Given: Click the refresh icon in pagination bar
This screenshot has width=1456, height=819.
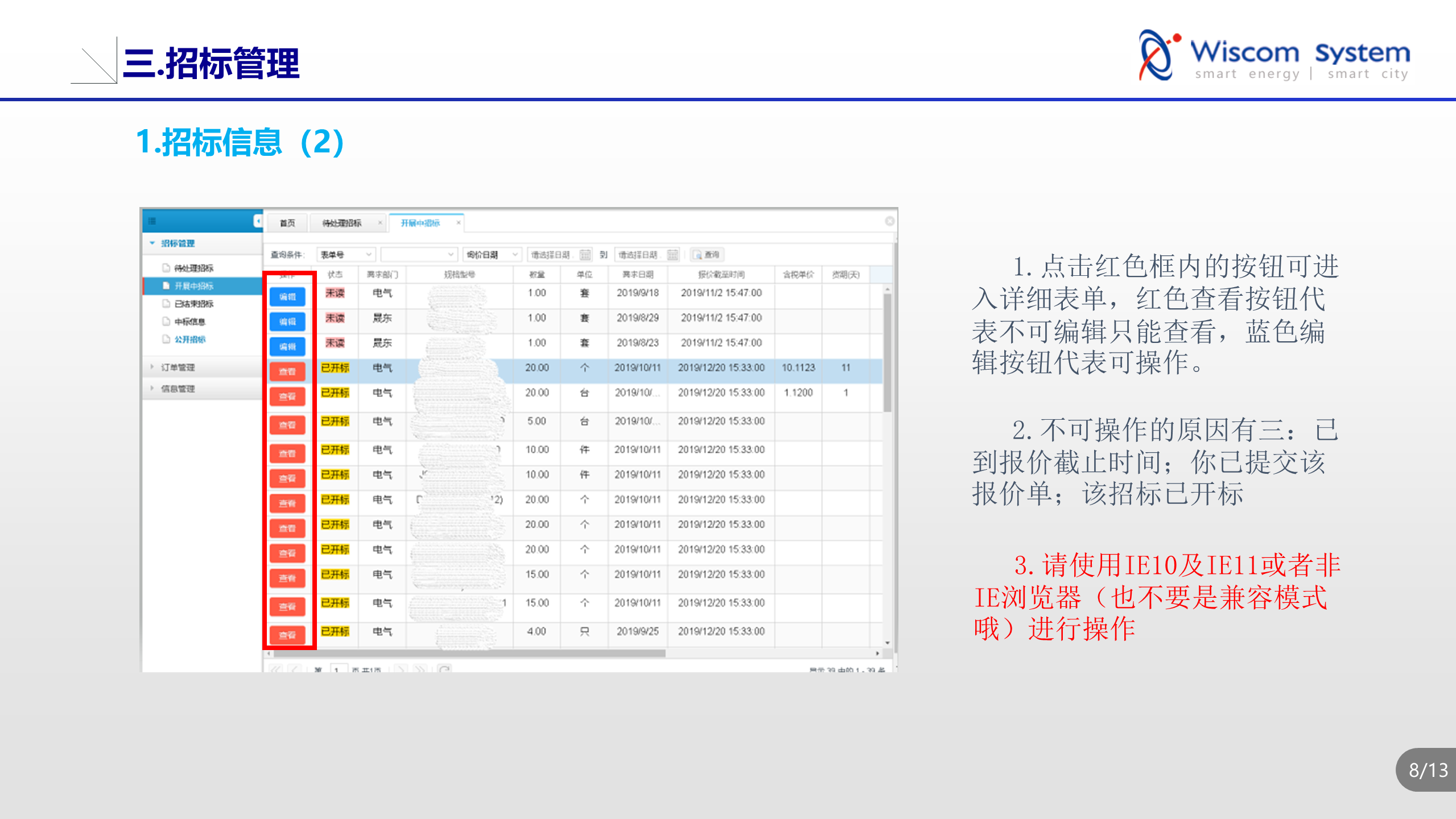Looking at the screenshot, I should pos(444,669).
